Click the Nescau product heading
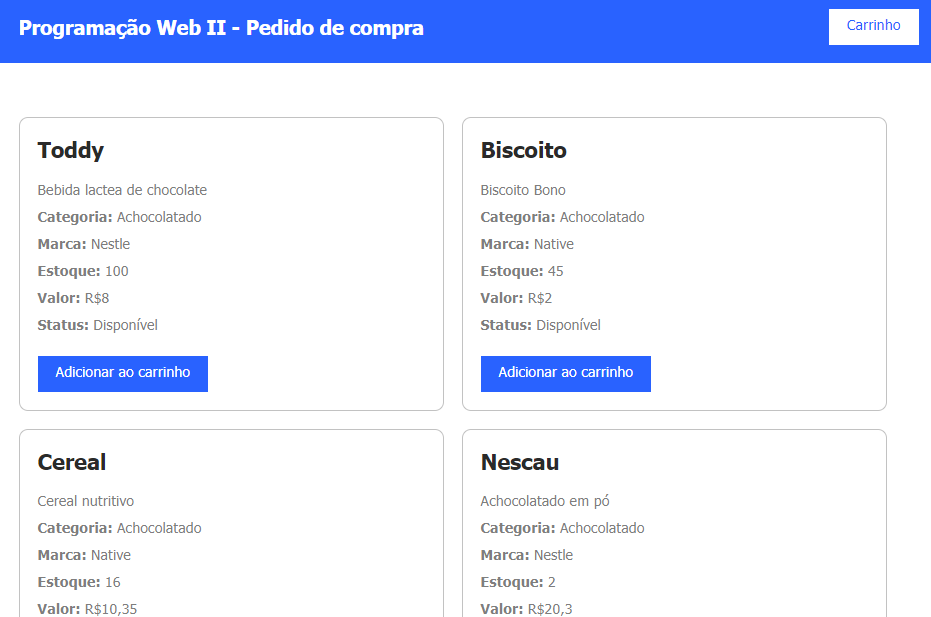This screenshot has width=931, height=617. pyautogui.click(x=520, y=462)
